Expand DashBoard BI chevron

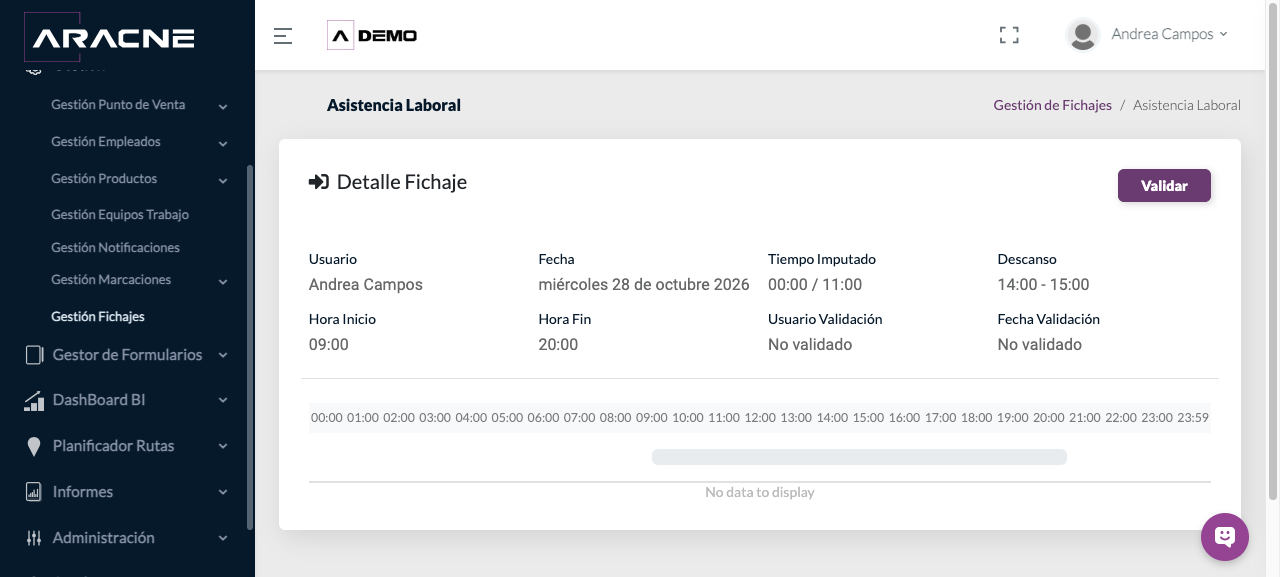coord(223,400)
